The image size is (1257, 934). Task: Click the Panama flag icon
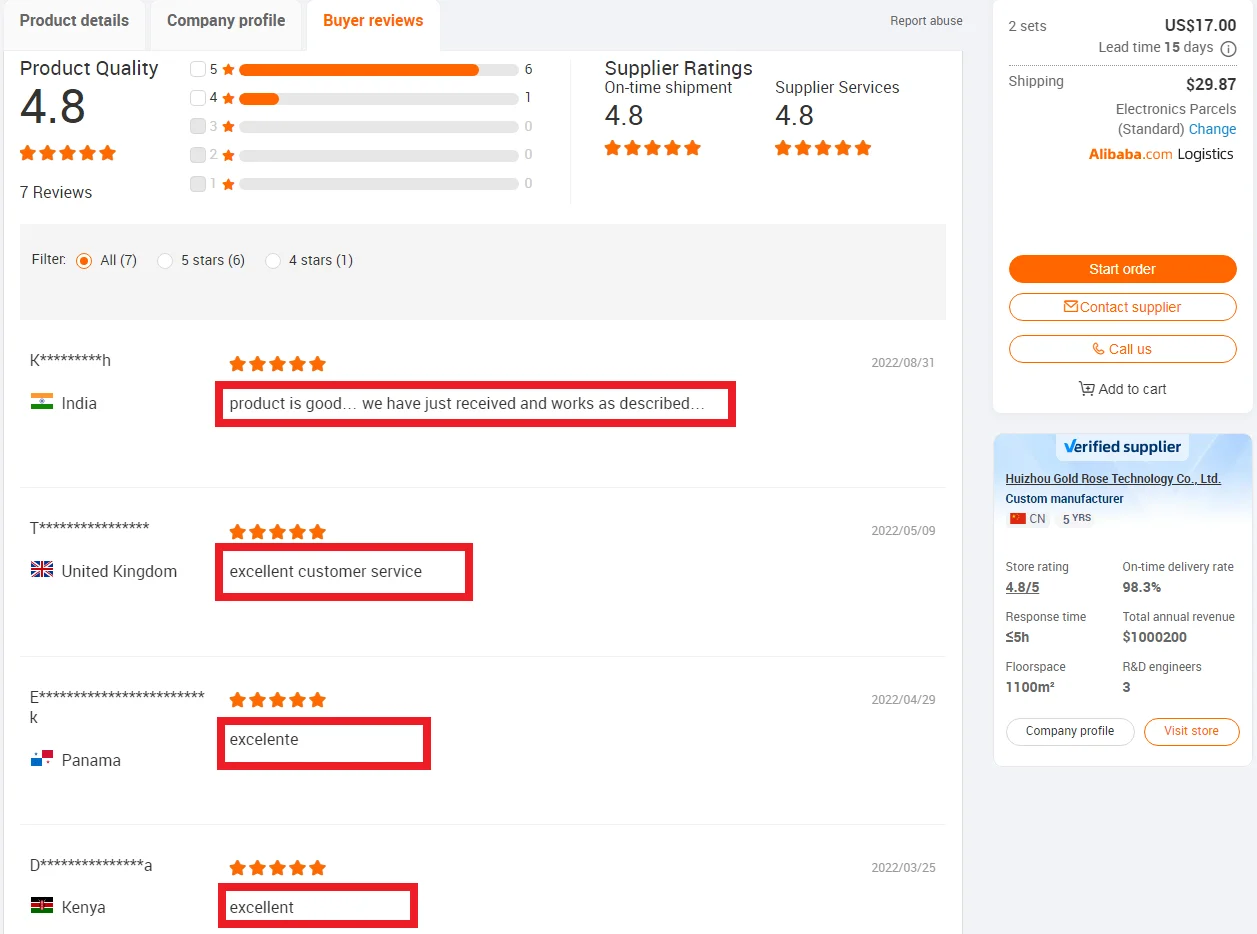coord(42,759)
